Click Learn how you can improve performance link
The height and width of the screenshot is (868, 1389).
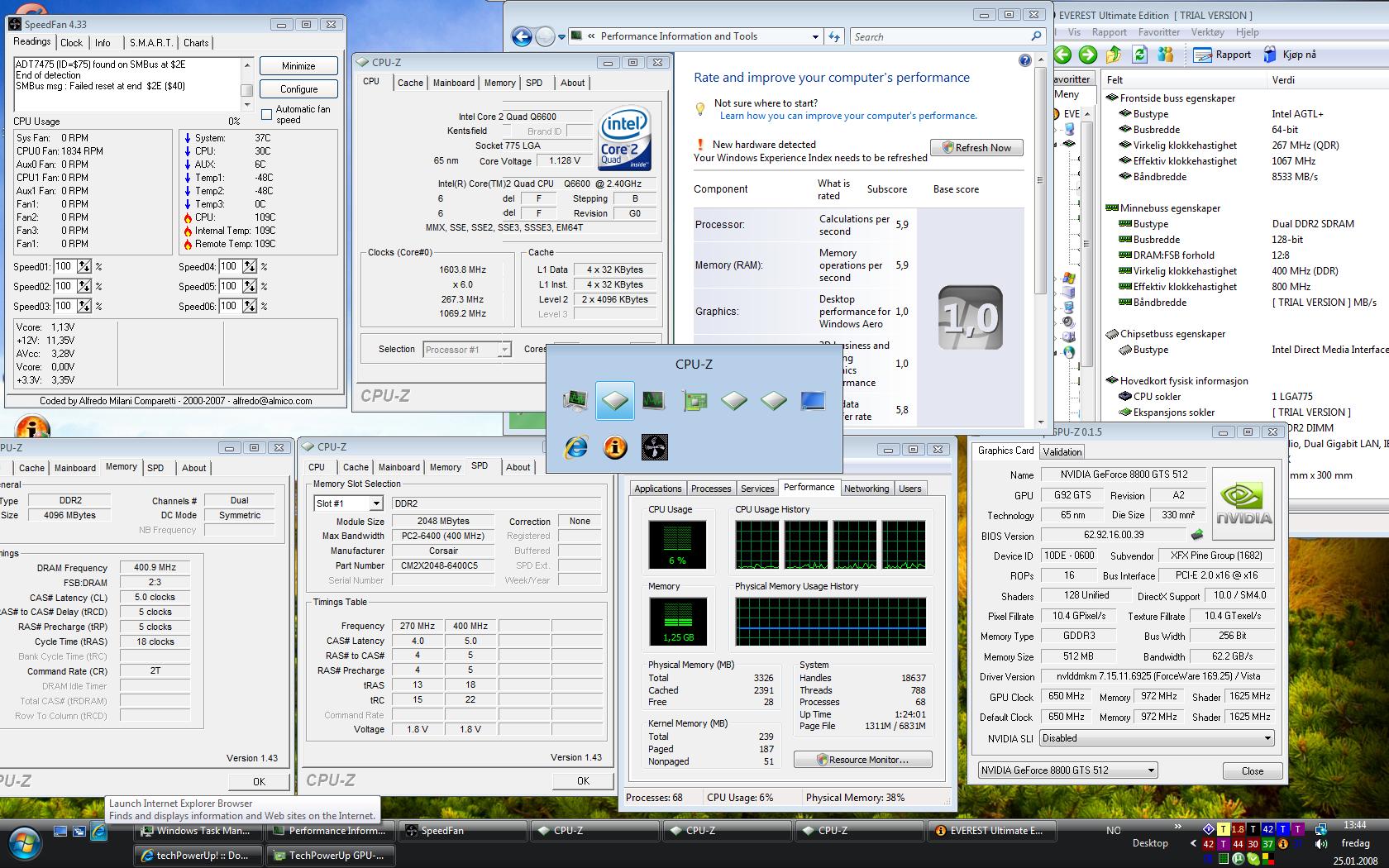(848, 116)
